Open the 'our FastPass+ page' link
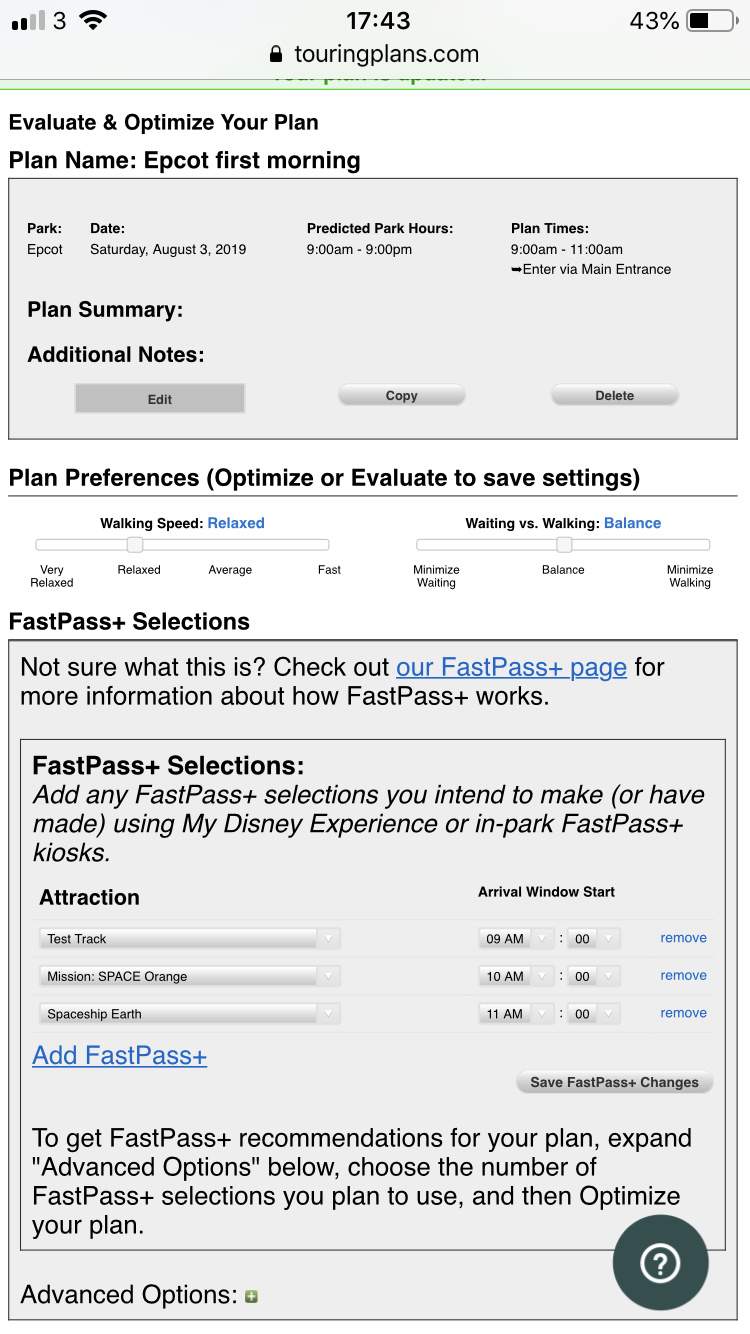 click(511, 667)
